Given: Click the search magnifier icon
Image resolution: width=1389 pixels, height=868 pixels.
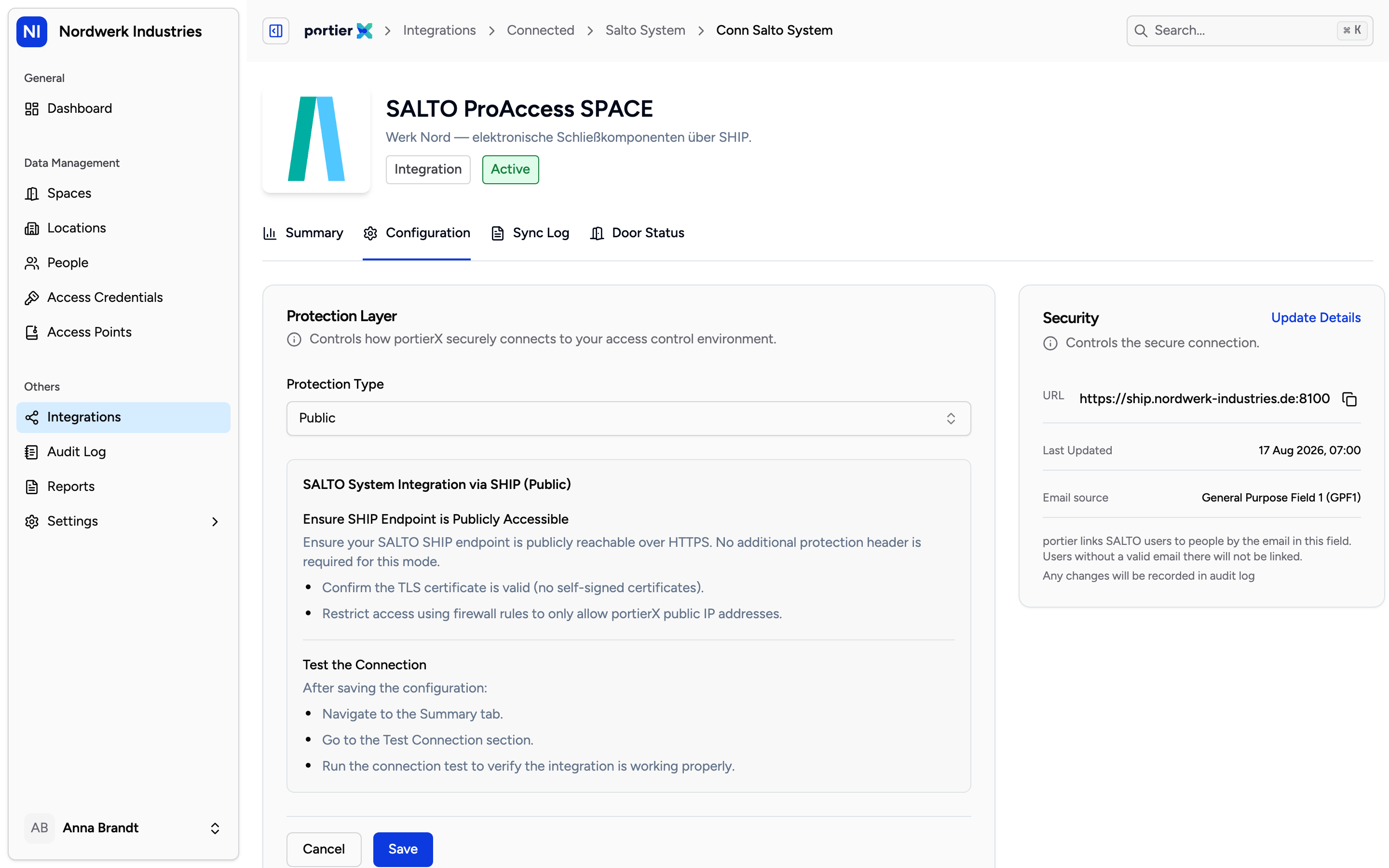Looking at the screenshot, I should tap(1141, 30).
